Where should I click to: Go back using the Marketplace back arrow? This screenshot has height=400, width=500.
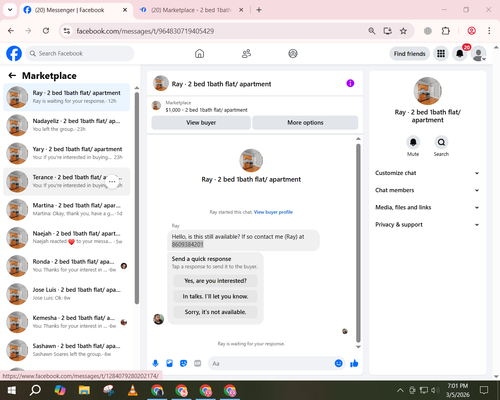pos(12,76)
